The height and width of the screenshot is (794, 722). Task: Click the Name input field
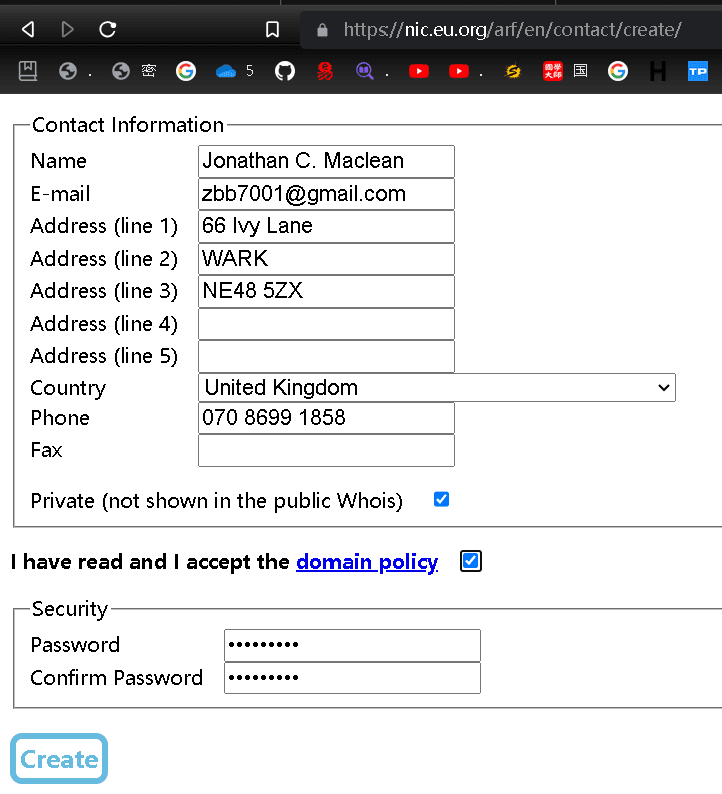326,161
